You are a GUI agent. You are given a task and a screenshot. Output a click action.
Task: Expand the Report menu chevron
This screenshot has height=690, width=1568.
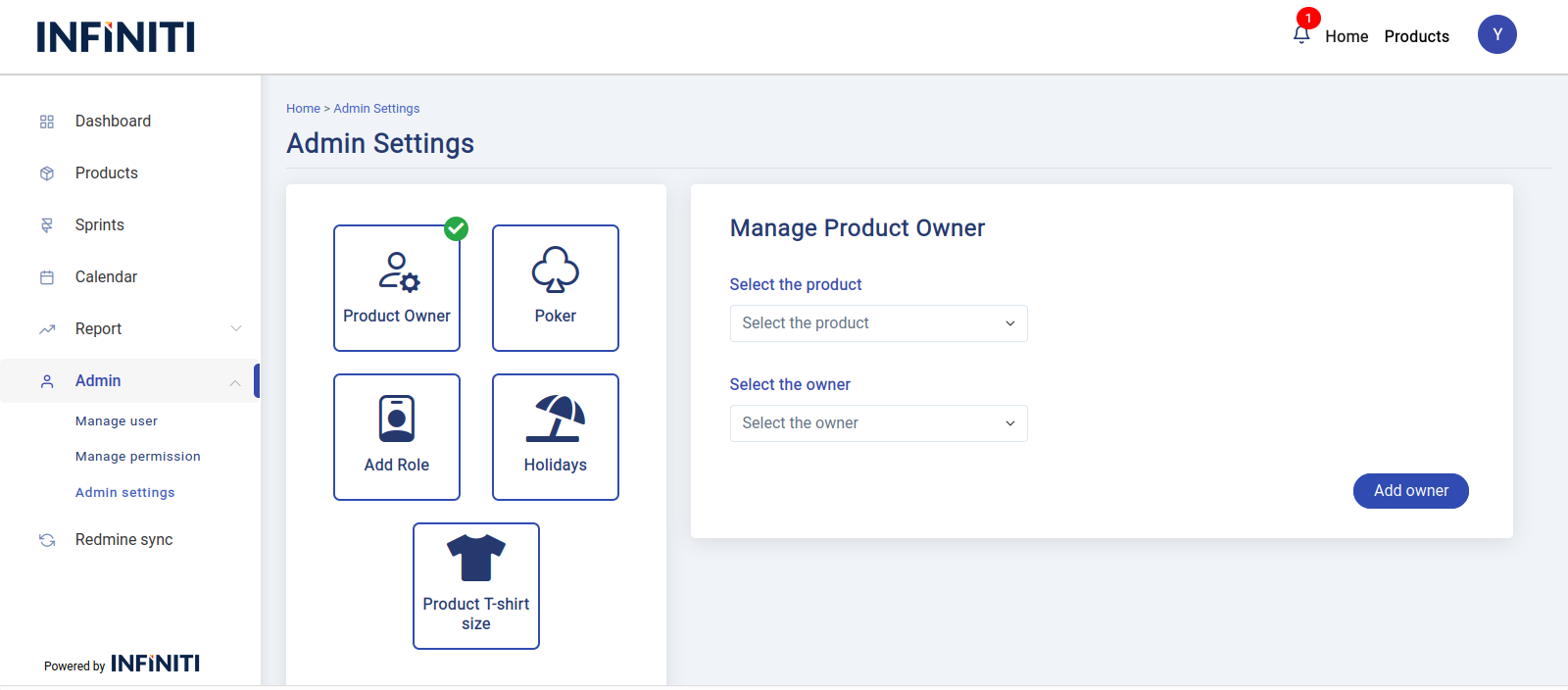(x=235, y=328)
